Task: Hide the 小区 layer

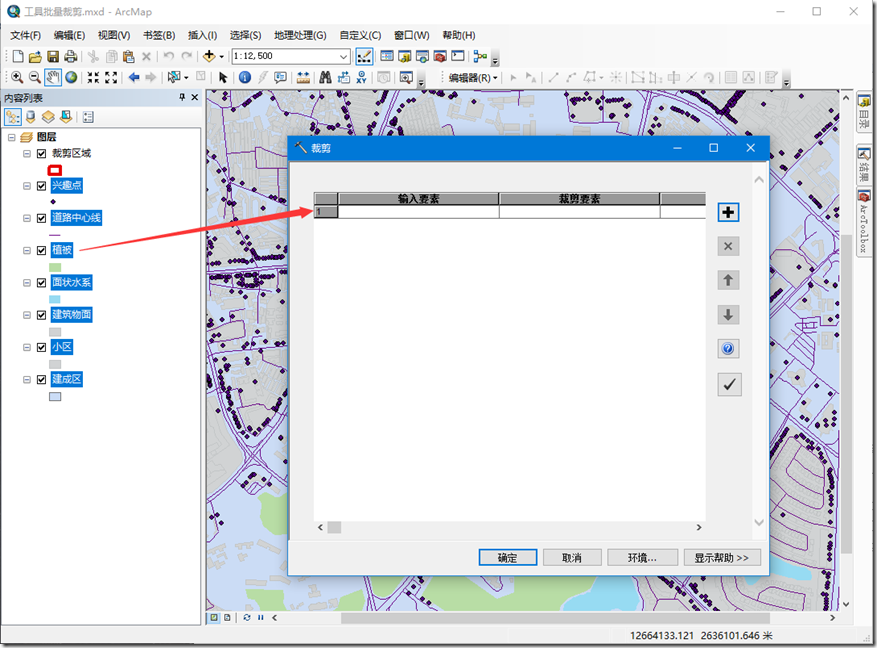Action: coord(41,347)
